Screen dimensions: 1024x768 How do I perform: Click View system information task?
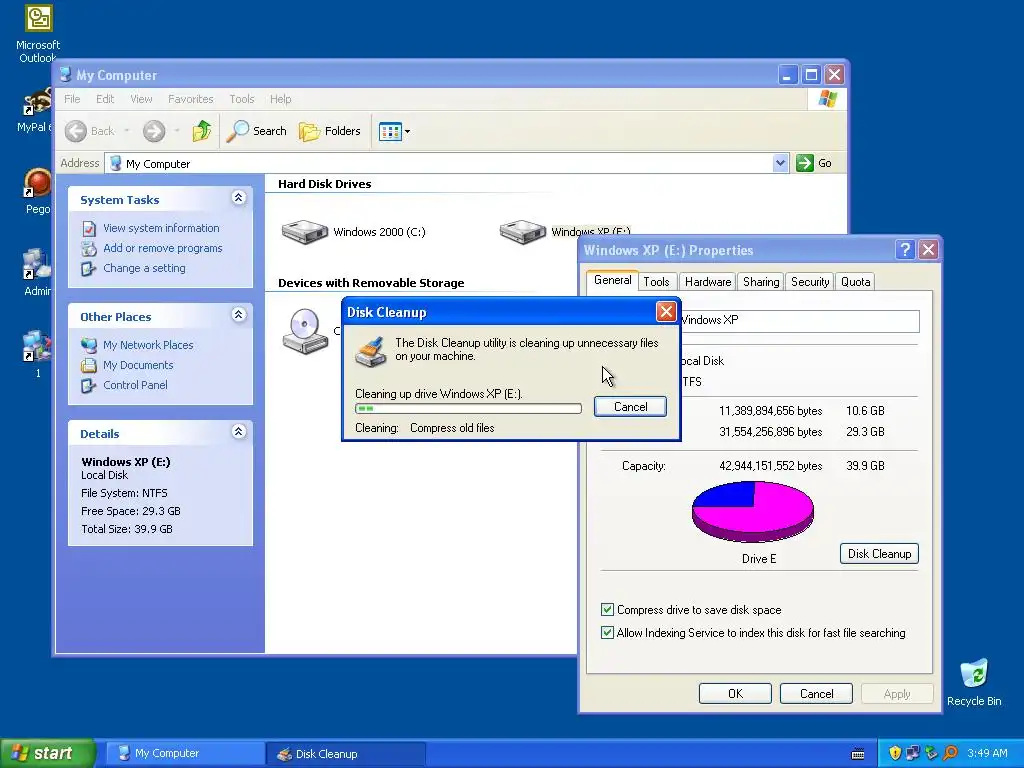[x=161, y=228]
